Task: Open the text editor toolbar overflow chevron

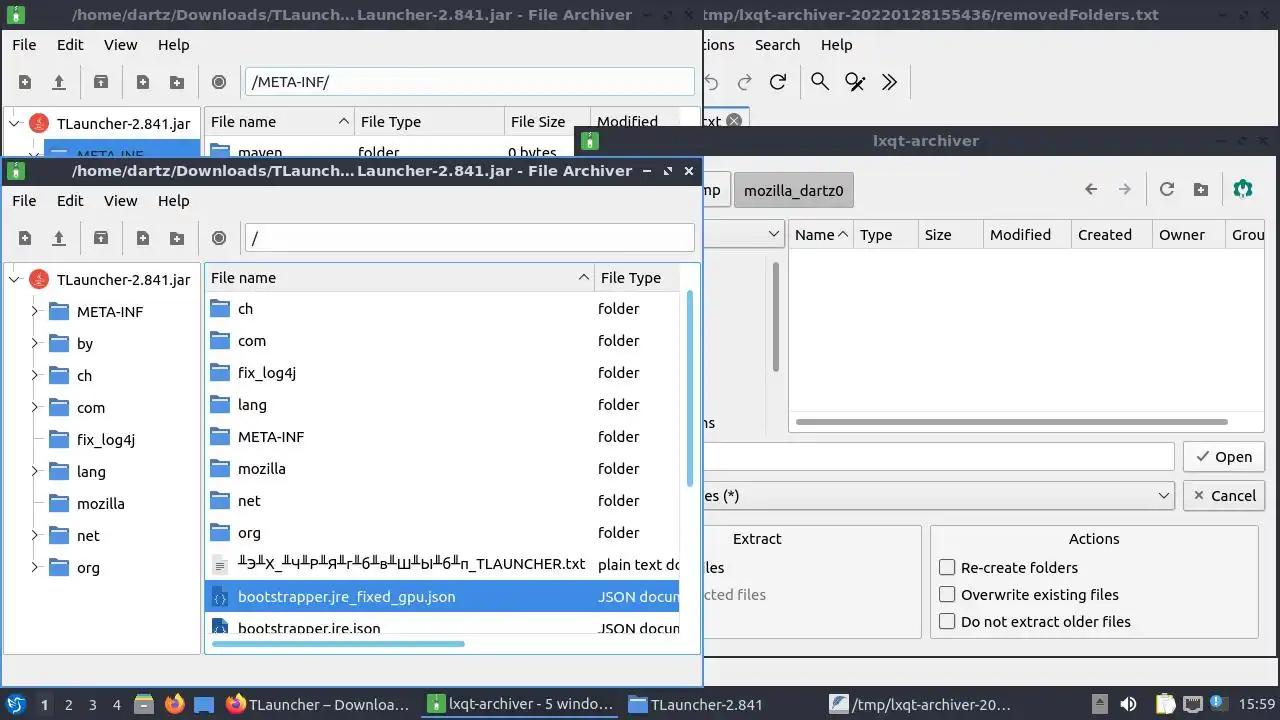Action: 890,82
